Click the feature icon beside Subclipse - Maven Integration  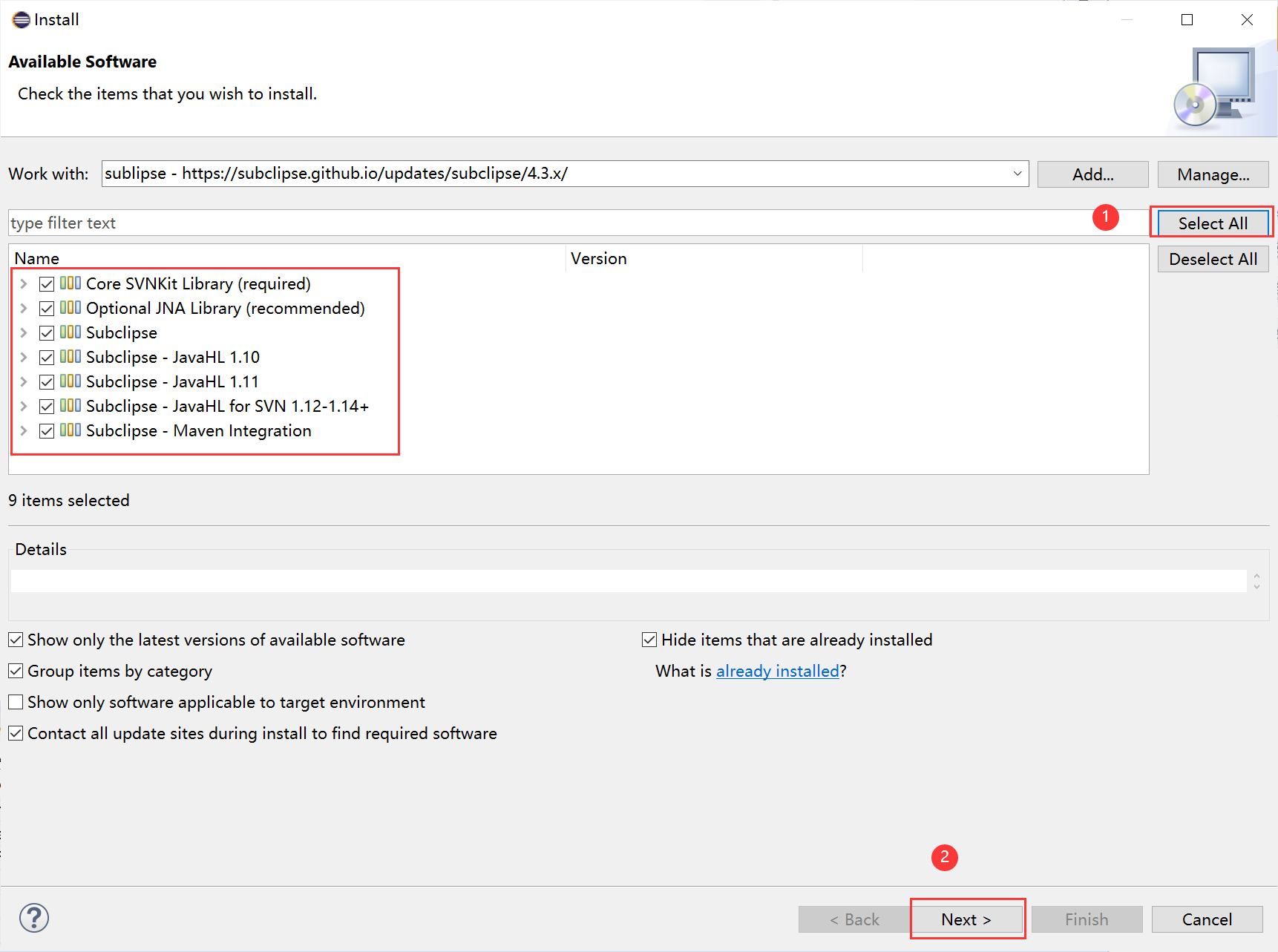[x=71, y=430]
